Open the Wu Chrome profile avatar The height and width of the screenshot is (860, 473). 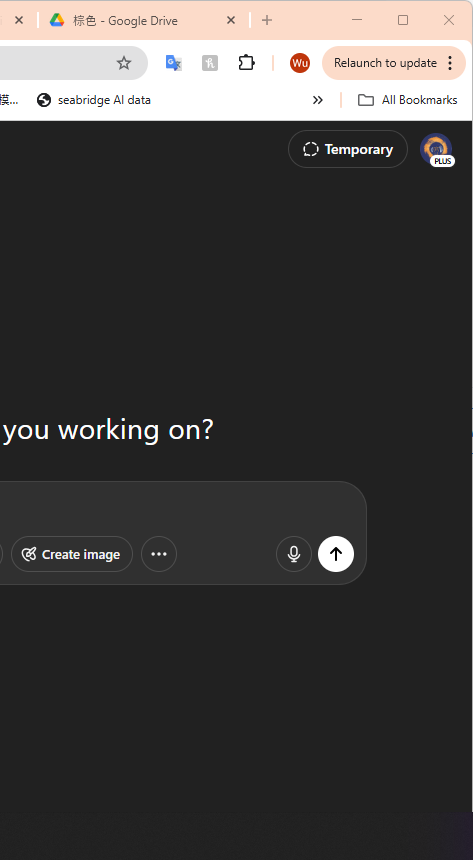pos(300,63)
